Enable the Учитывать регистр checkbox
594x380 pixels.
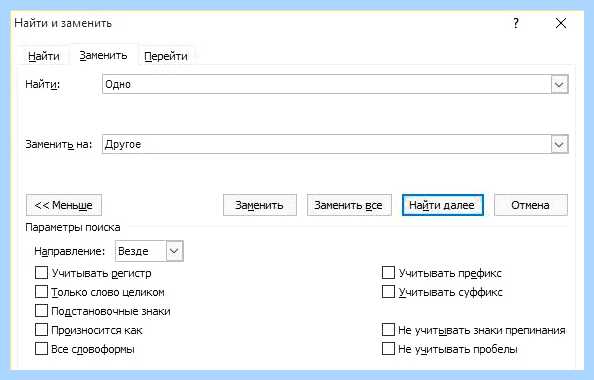(x=41, y=273)
